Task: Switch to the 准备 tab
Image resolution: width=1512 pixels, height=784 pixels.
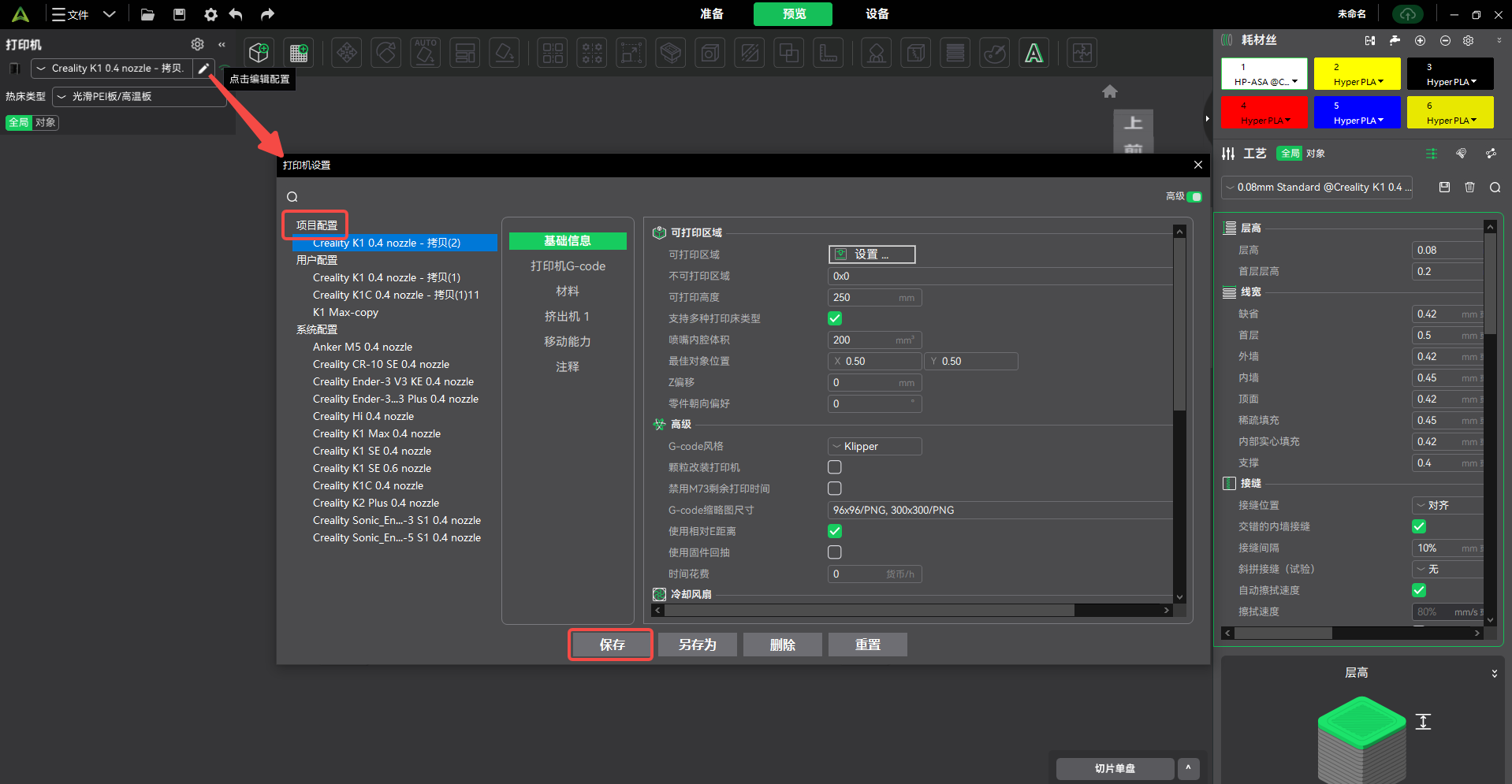Action: (x=712, y=14)
